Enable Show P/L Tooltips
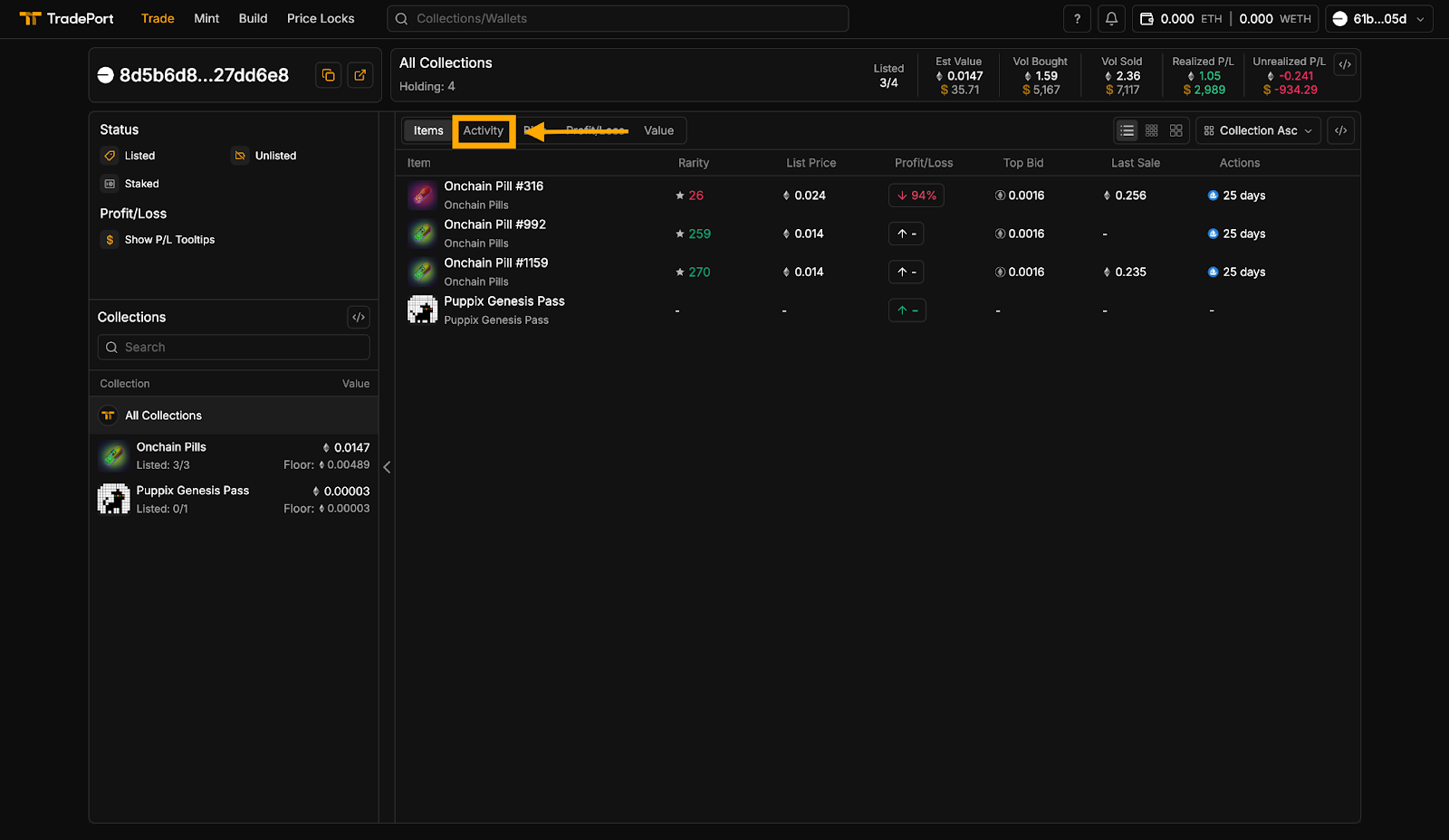The height and width of the screenshot is (840, 1449). point(158,240)
